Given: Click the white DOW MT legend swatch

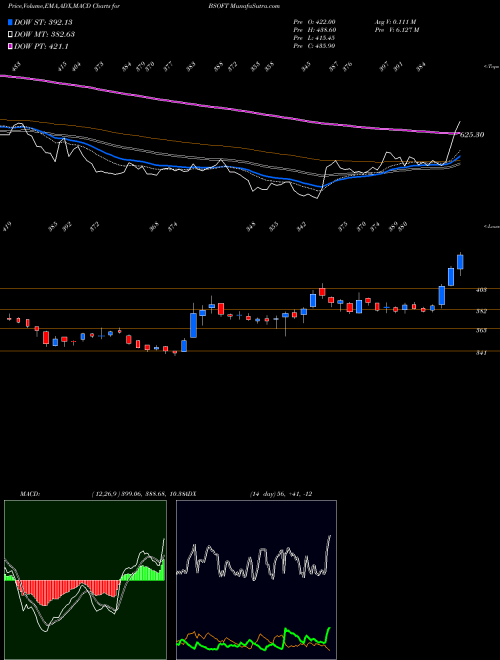Looking at the screenshot, I should pos(11,35).
